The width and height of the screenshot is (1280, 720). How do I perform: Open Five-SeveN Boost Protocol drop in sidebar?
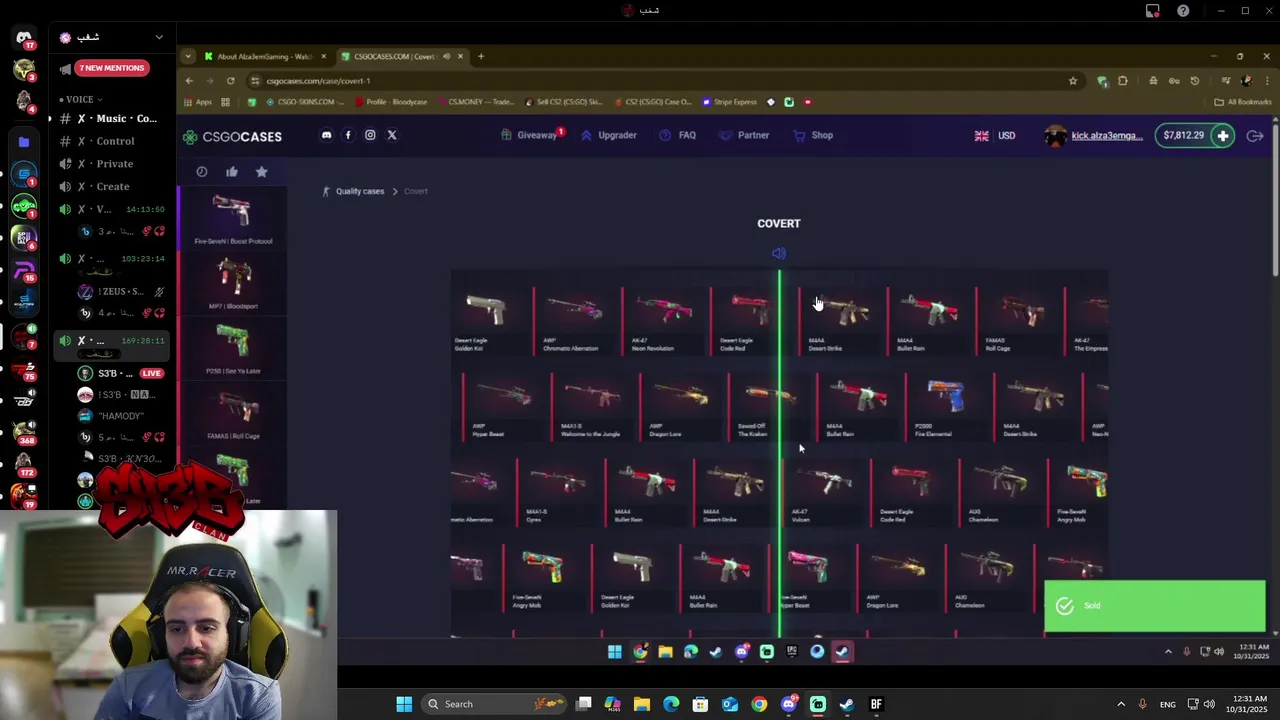(233, 219)
